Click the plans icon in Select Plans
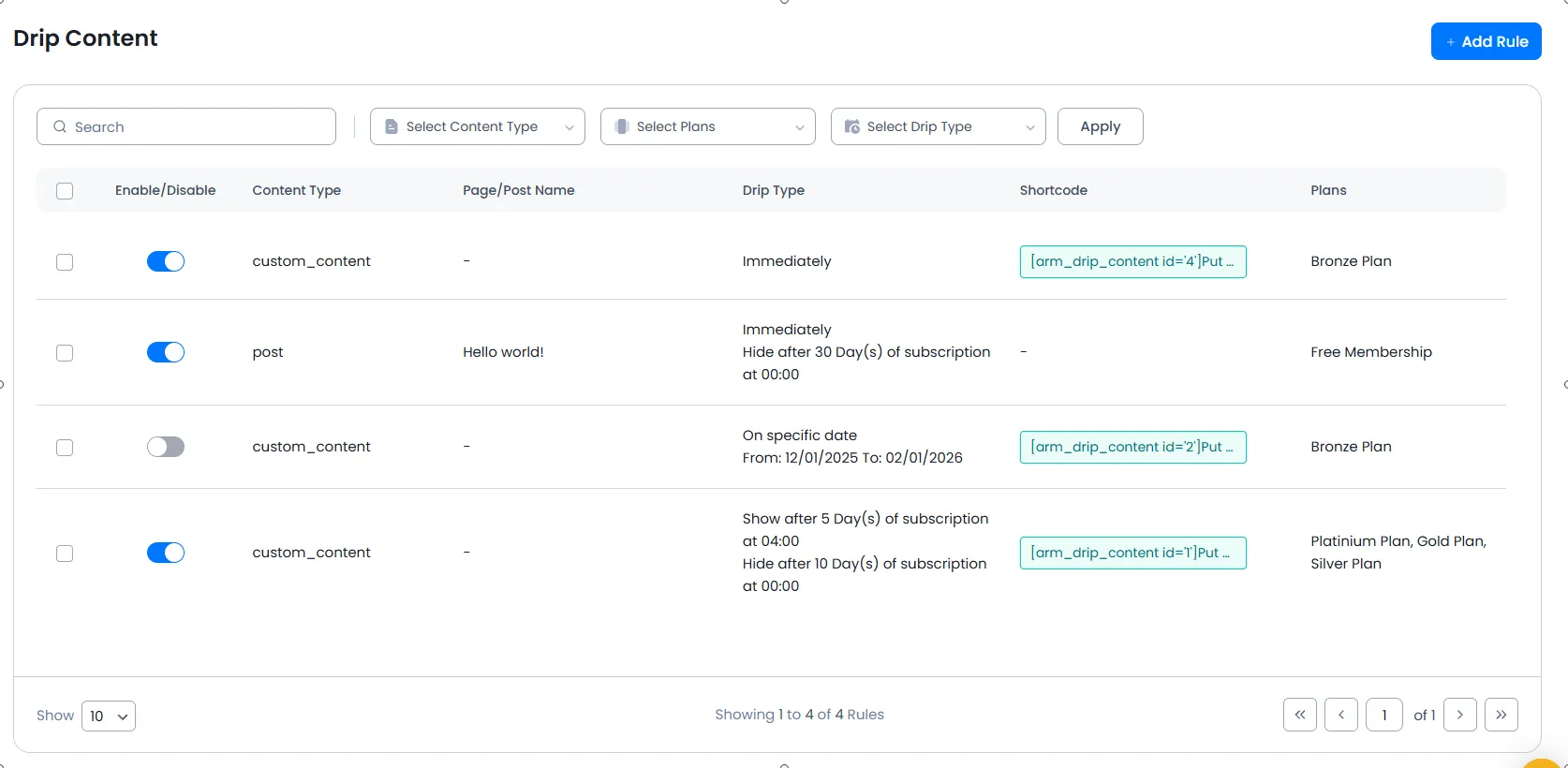 [x=621, y=126]
